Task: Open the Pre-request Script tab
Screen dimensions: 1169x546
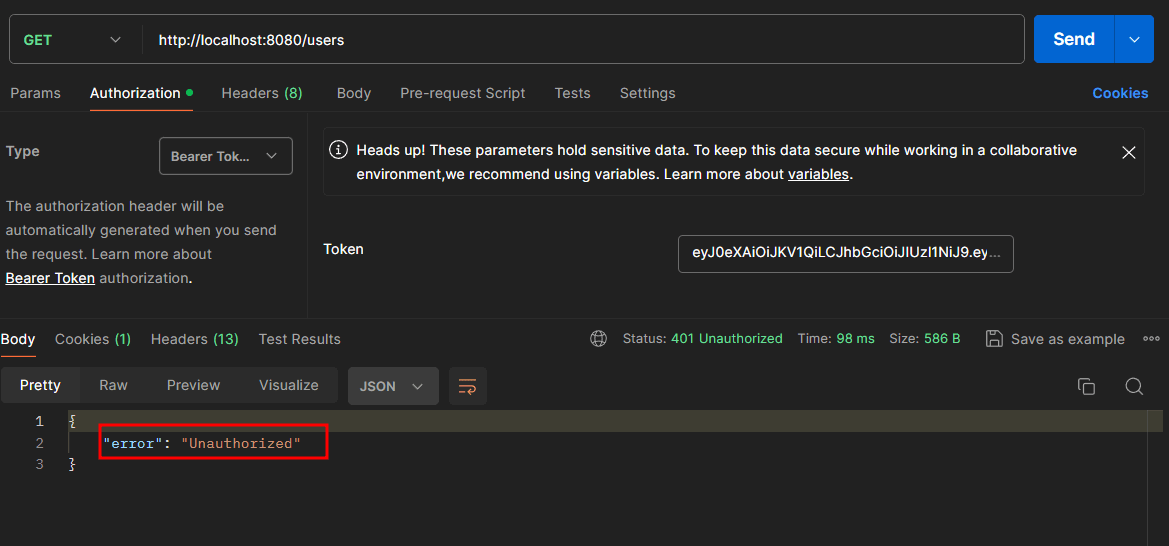Action: click(462, 93)
